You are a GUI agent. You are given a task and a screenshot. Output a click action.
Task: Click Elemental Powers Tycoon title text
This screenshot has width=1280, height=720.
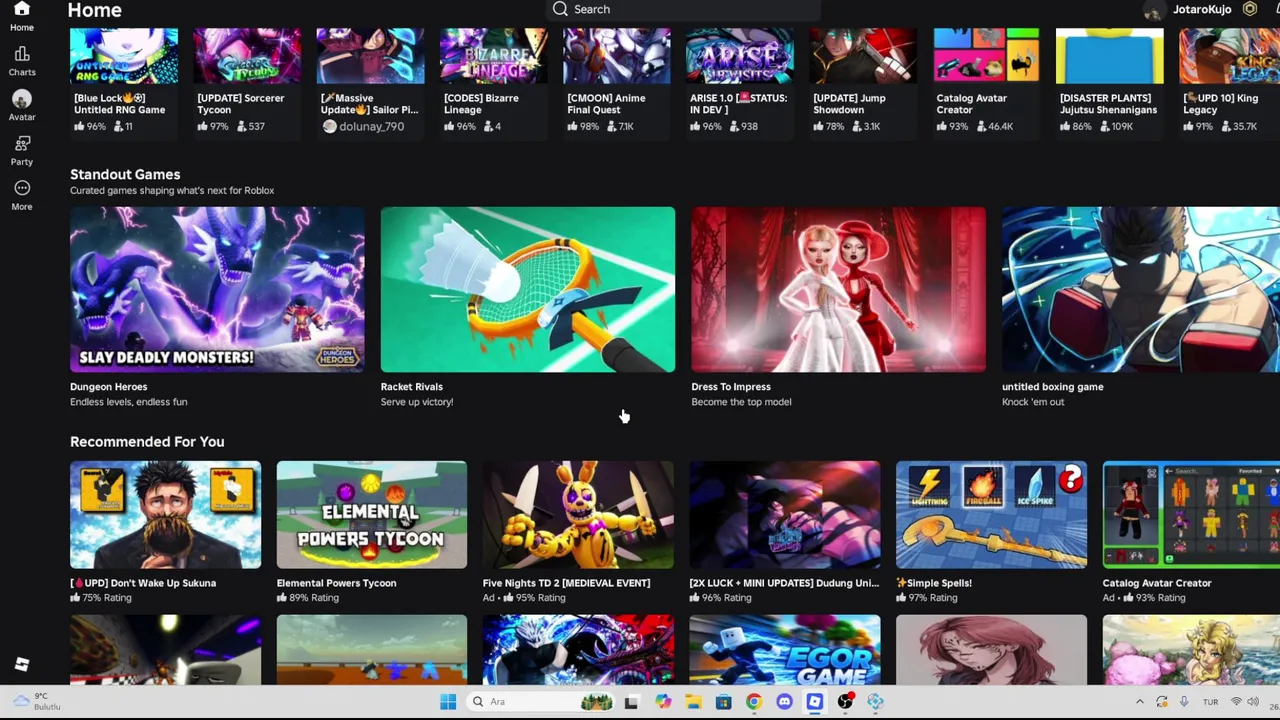[336, 583]
